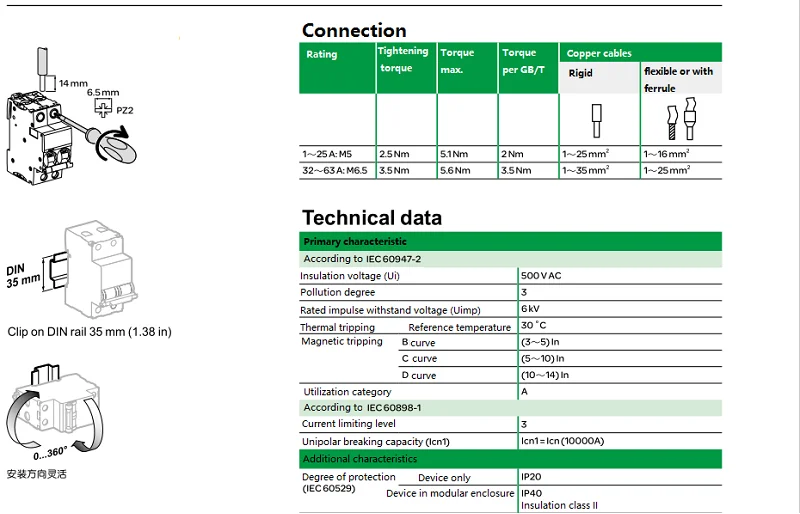Click Degree of protection (IEC 60529) label
The width and height of the screenshot is (800, 514).
pos(348,483)
